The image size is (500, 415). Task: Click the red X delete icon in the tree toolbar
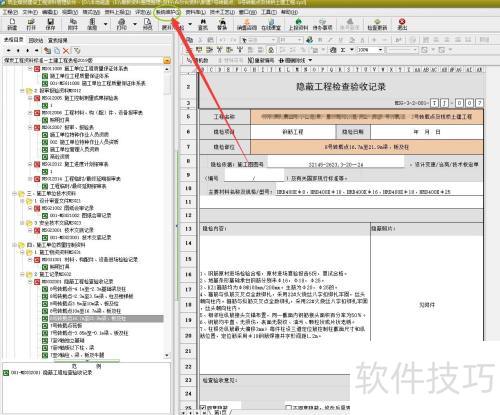tap(66, 51)
